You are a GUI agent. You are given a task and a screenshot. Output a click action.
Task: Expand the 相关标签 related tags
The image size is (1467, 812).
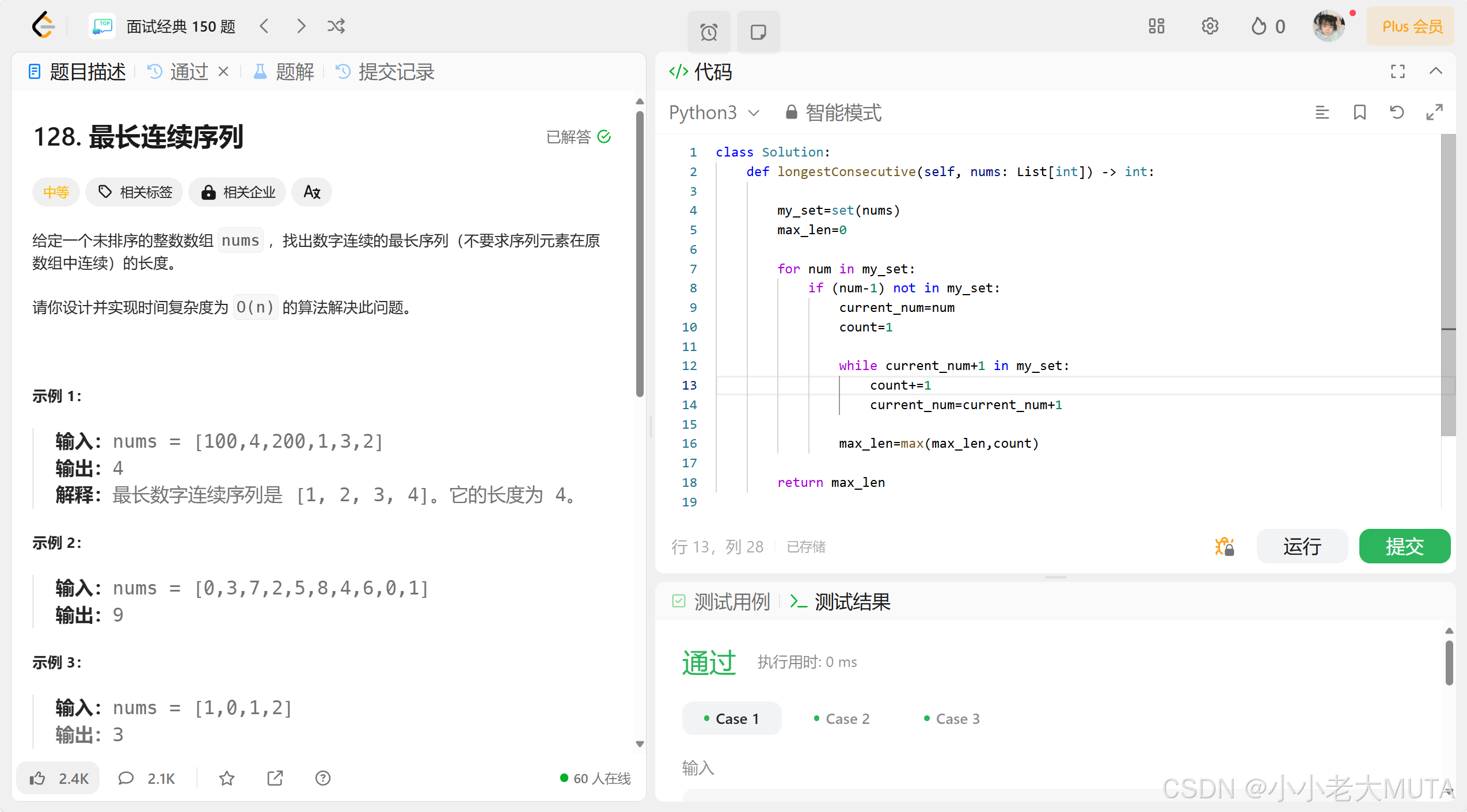pyautogui.click(x=135, y=192)
